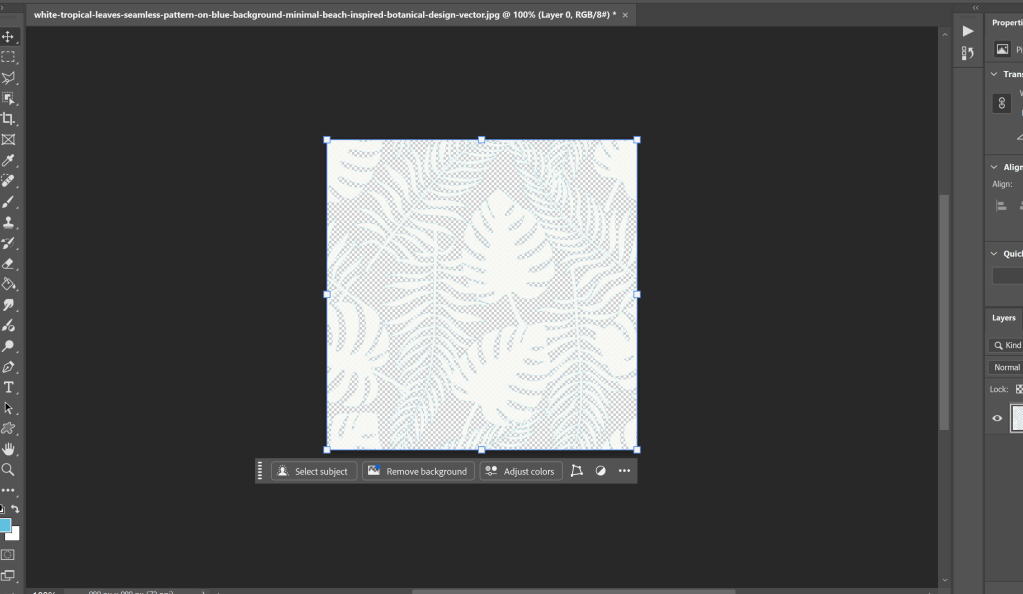Select the Crop tool
Screen dimensions: 1023x594
point(9,119)
